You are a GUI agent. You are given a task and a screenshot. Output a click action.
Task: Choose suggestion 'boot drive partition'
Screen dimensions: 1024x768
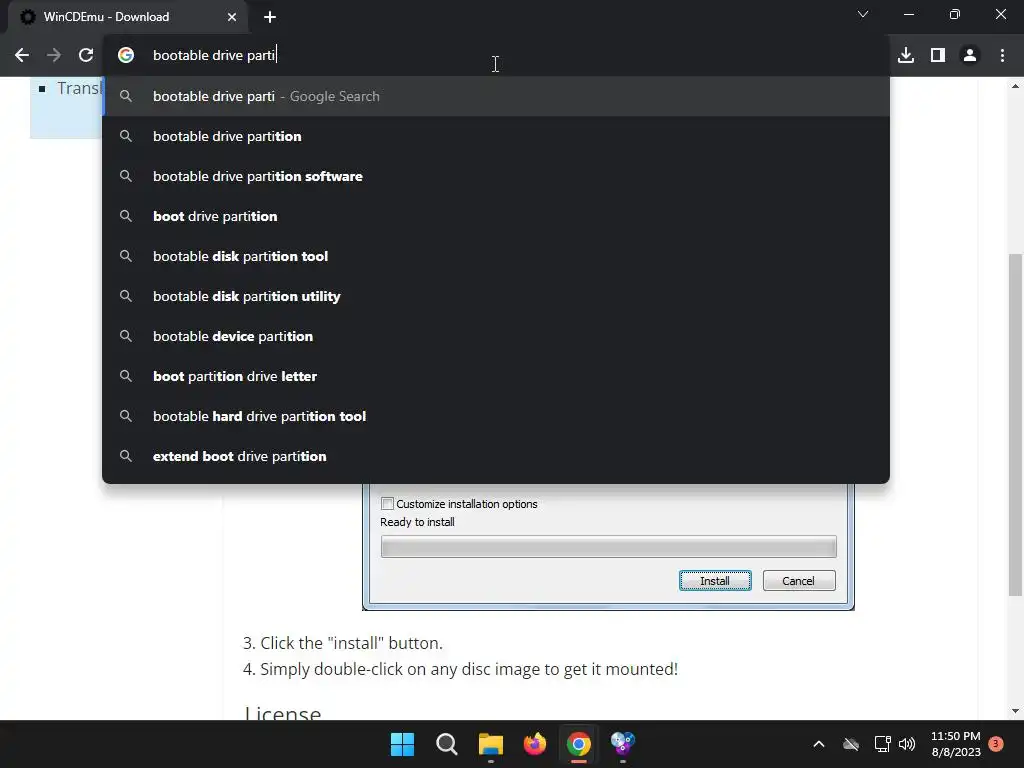[x=496, y=216]
